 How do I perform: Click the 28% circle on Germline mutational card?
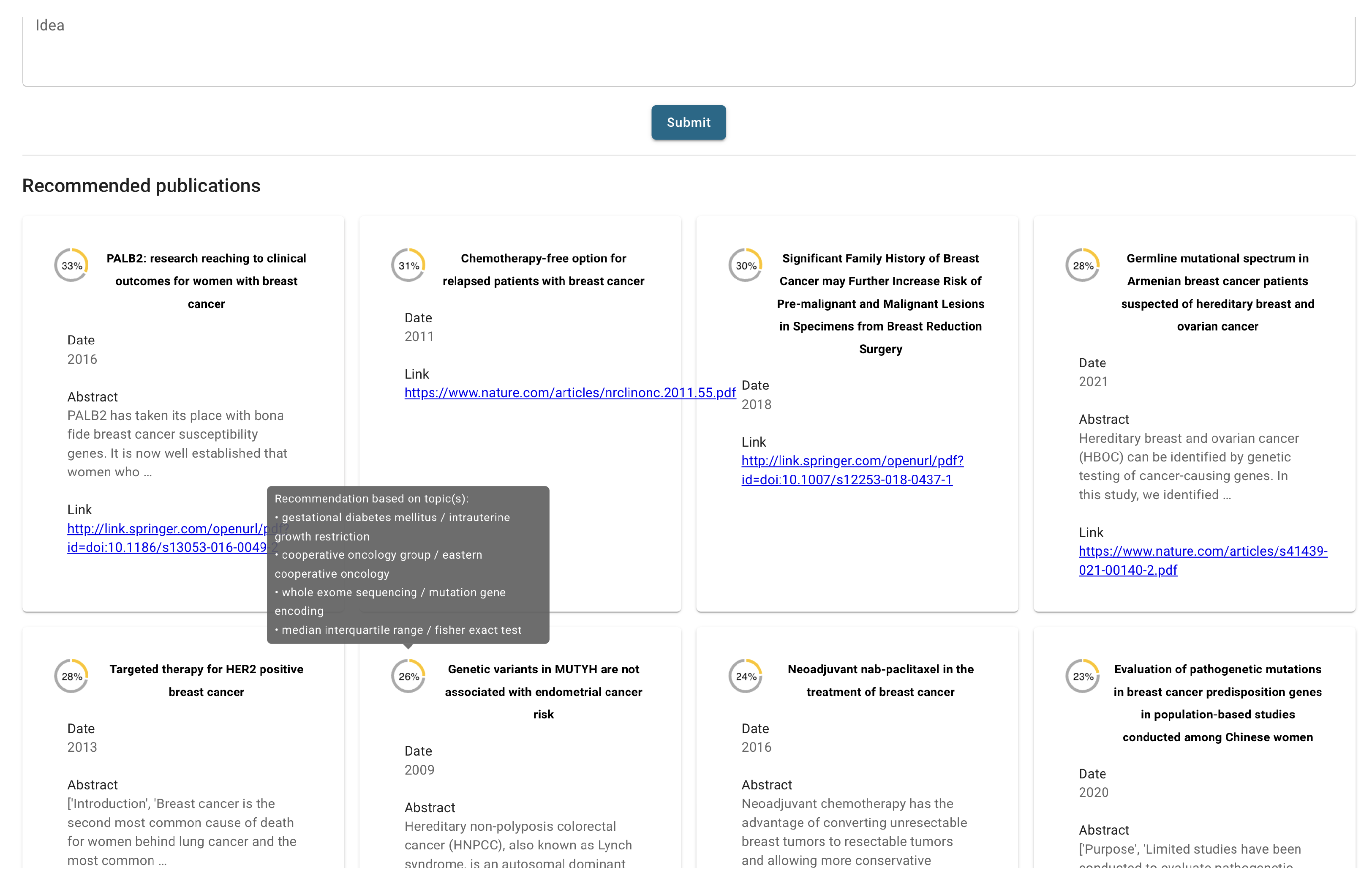pyautogui.click(x=1082, y=265)
